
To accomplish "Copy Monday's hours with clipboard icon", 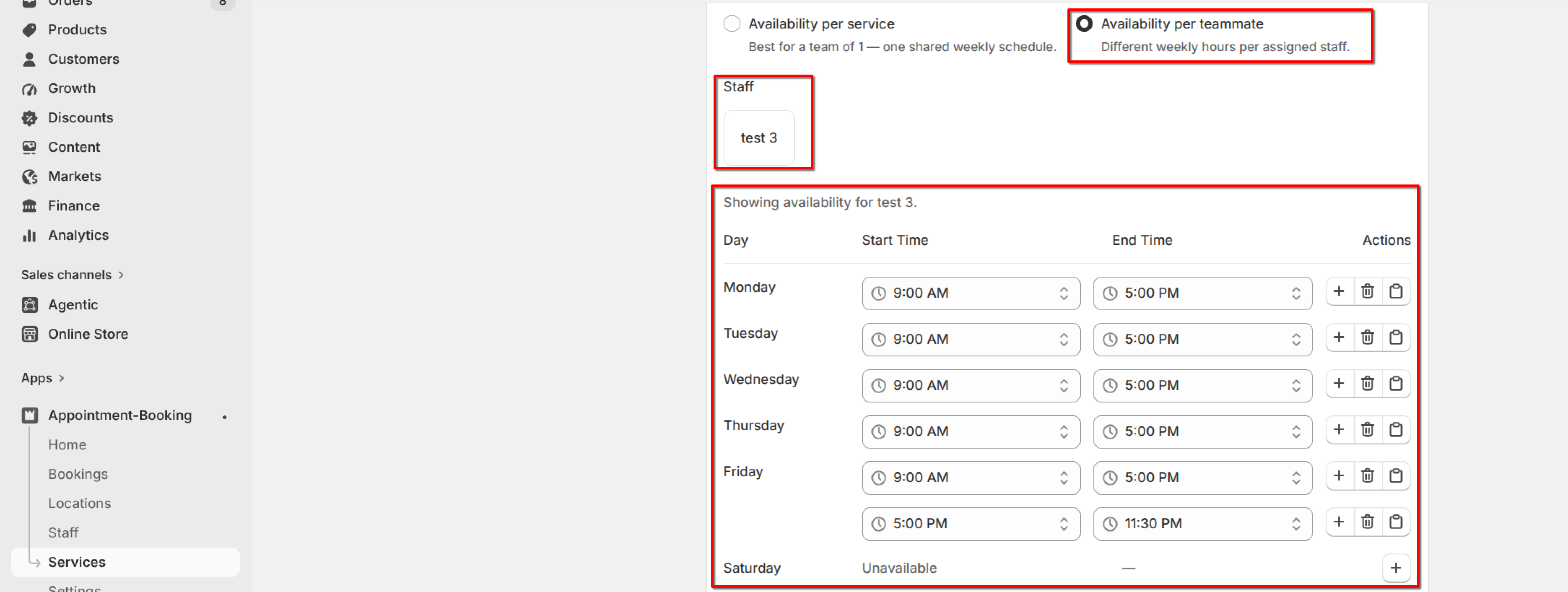I will [x=1397, y=291].
